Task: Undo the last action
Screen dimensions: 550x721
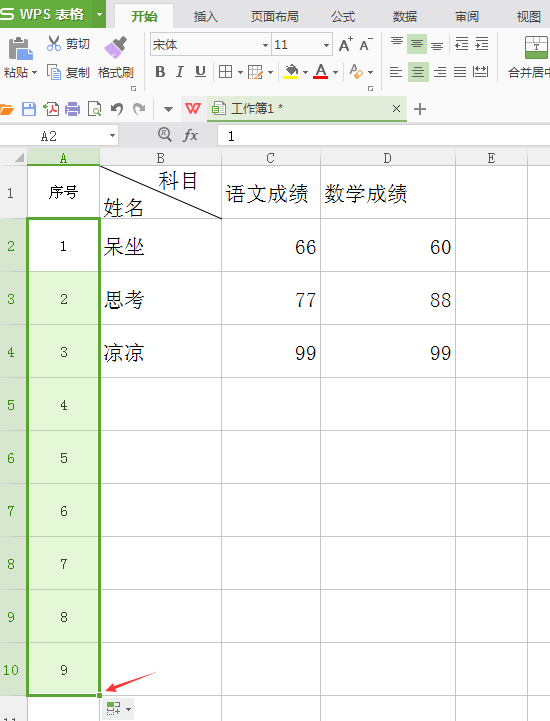Action: [117, 109]
